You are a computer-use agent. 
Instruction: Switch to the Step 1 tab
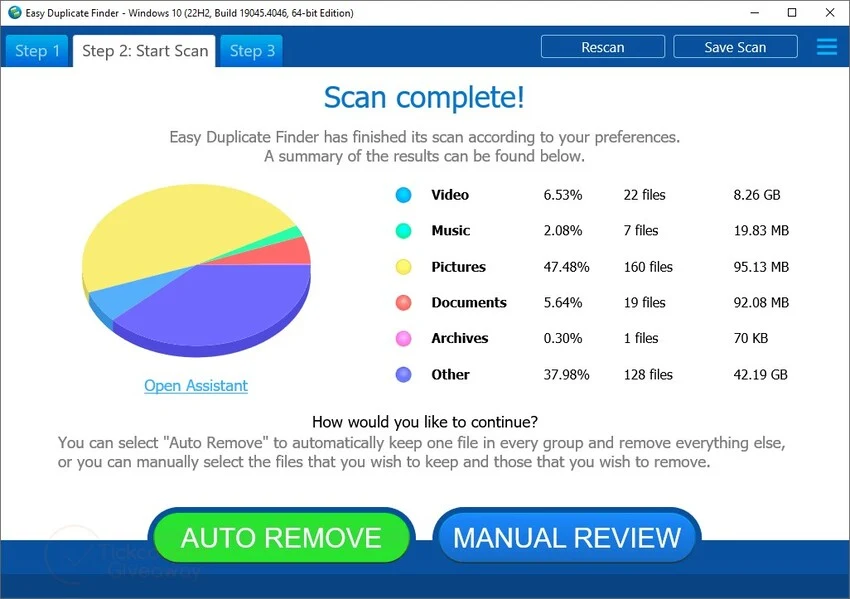(x=38, y=51)
